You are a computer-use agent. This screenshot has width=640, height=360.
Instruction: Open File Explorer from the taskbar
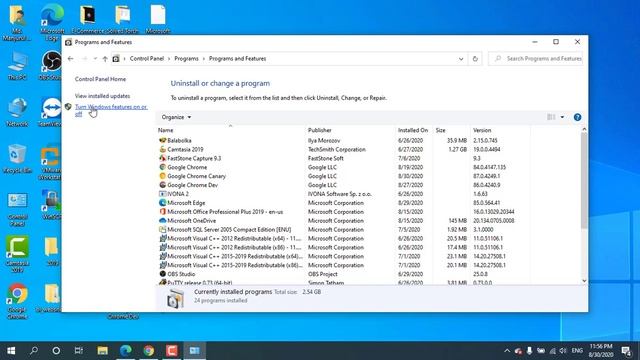(102, 351)
